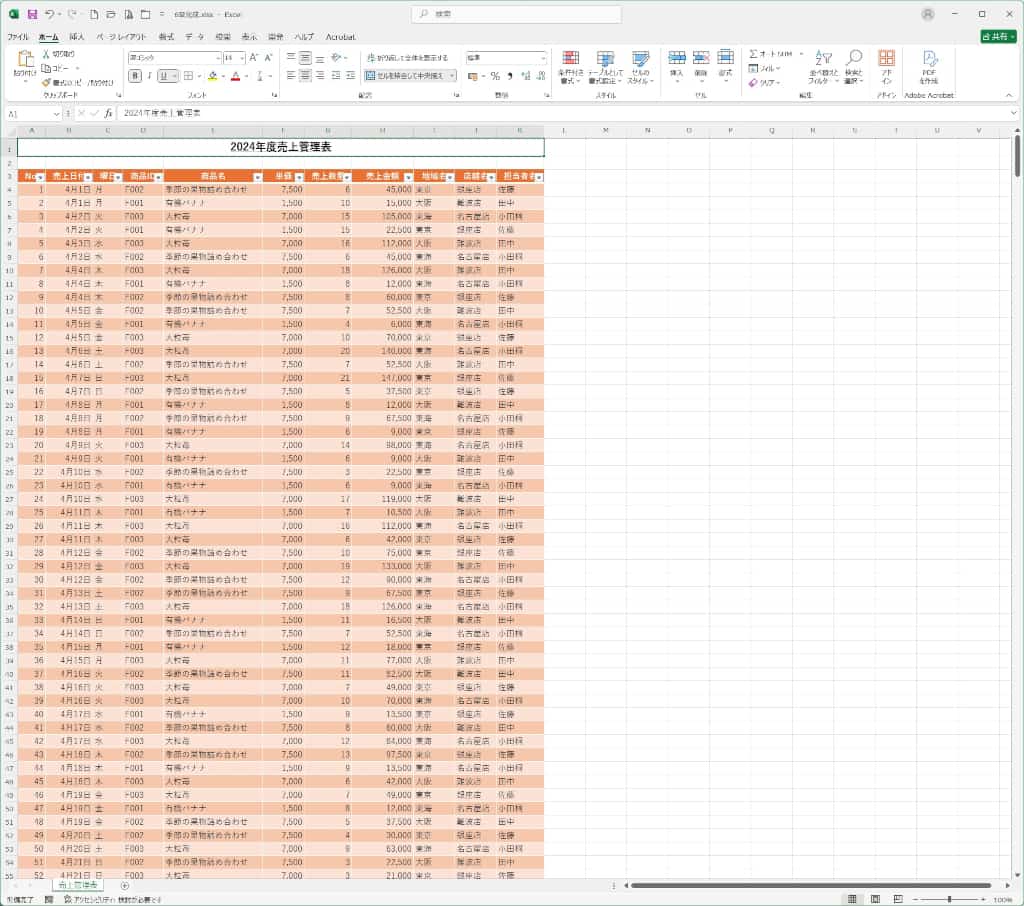Click the zoom slider in status bar
1024x906 pixels.
[x=949, y=899]
